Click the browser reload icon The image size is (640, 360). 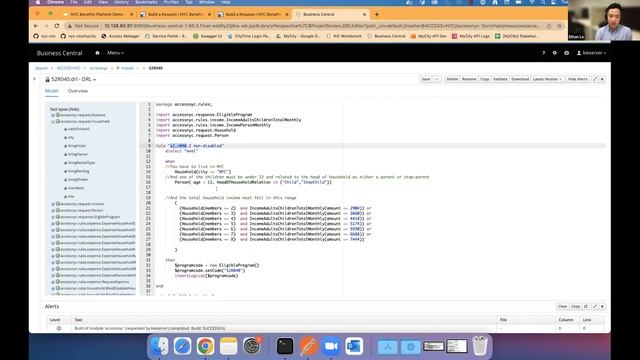[x=57, y=26]
